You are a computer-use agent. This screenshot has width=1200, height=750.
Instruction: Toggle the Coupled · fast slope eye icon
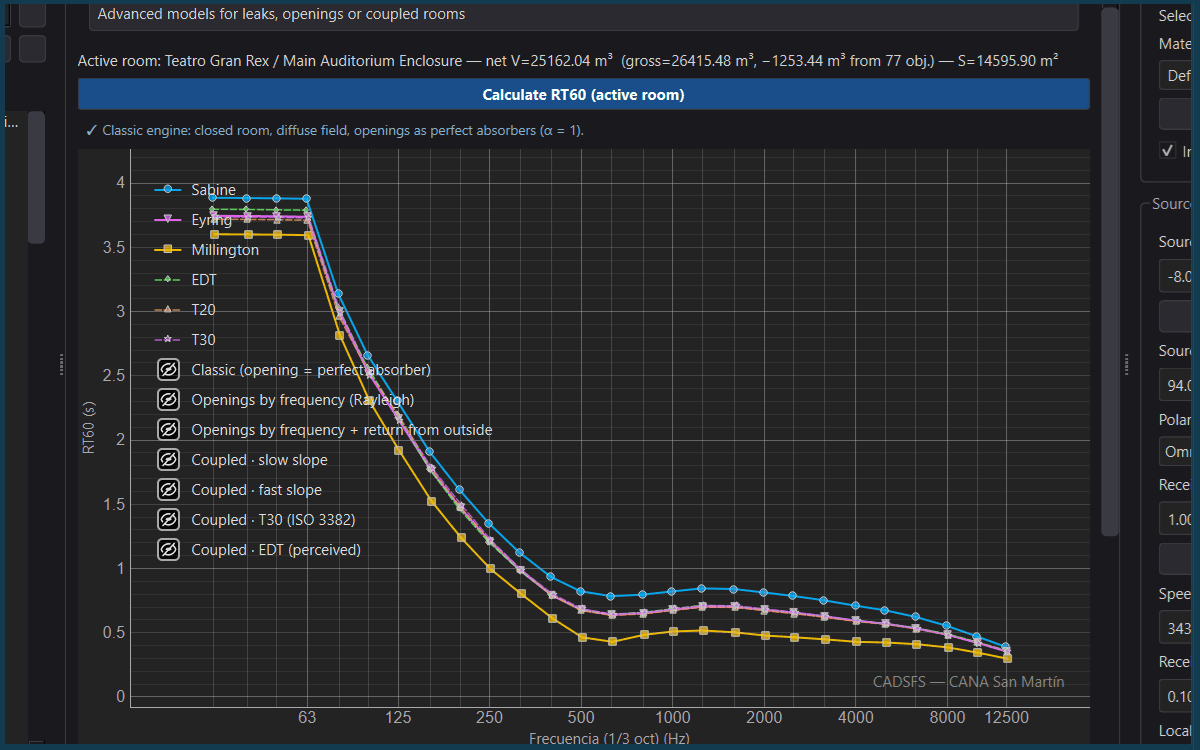168,490
